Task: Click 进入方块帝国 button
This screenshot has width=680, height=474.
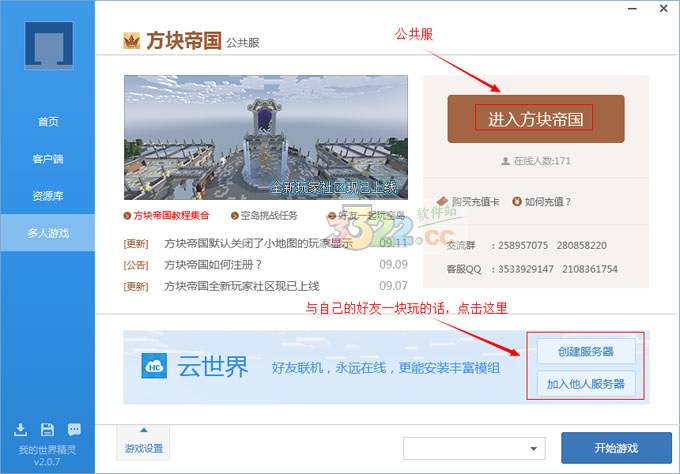Action: (536, 119)
